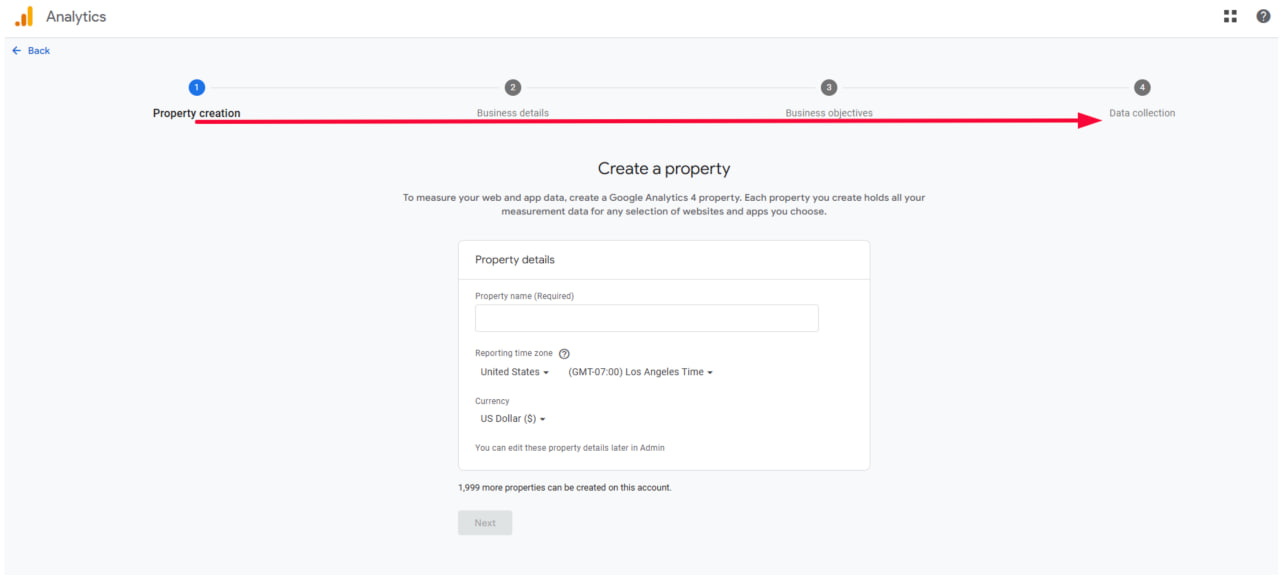Viewport: 1280px width, 578px height.
Task: Show the reporting time zone help tooltip icon
Action: (x=564, y=354)
